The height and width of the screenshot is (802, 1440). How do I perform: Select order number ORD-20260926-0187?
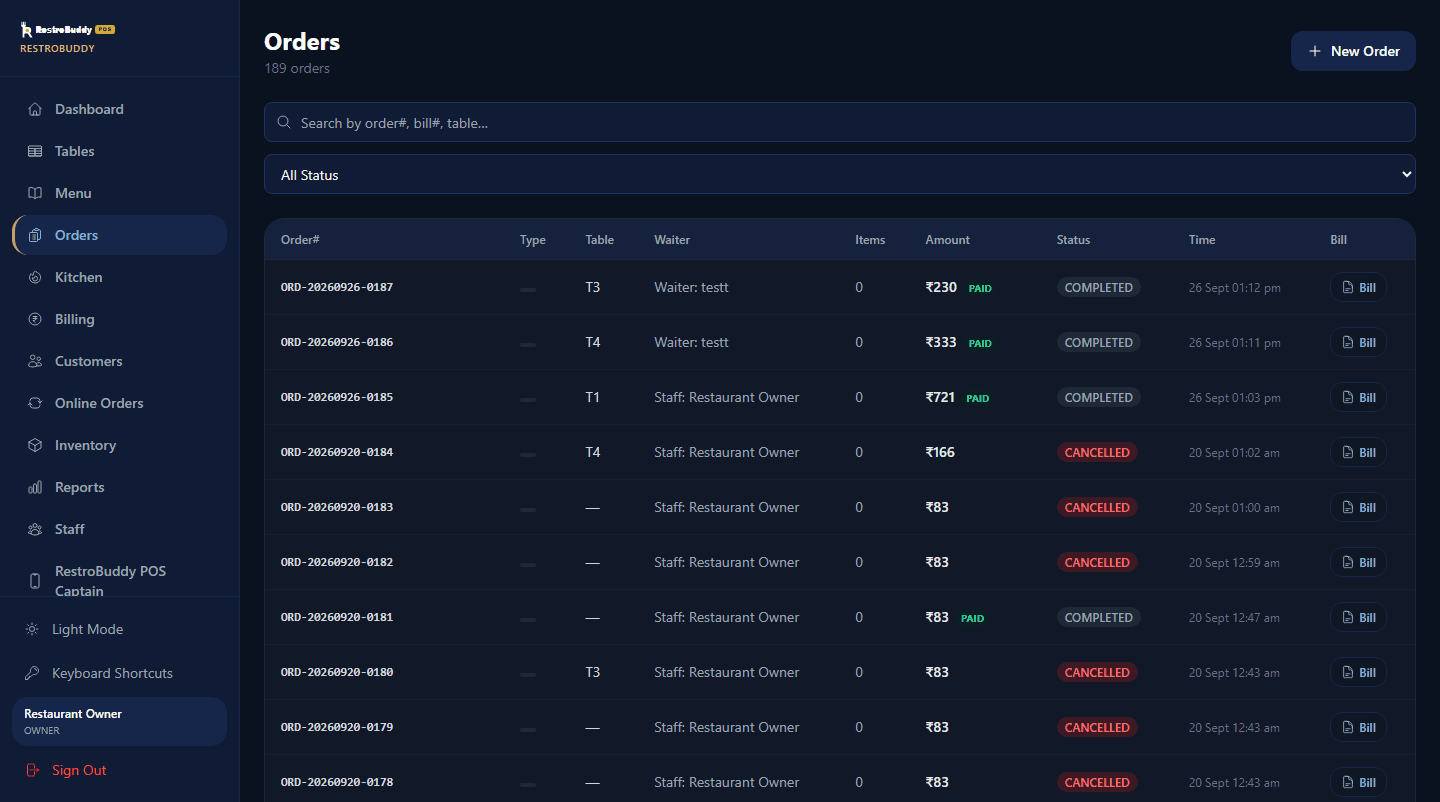point(337,287)
